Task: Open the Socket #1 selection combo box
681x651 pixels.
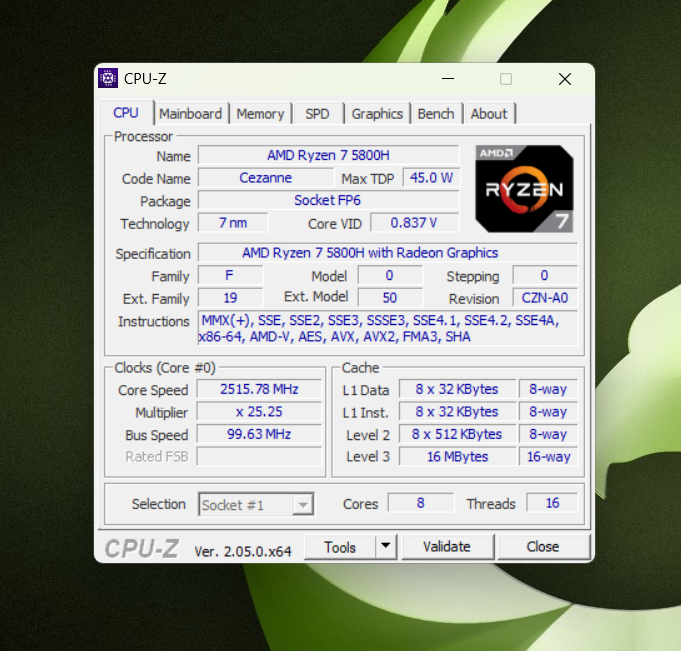Action: (256, 505)
